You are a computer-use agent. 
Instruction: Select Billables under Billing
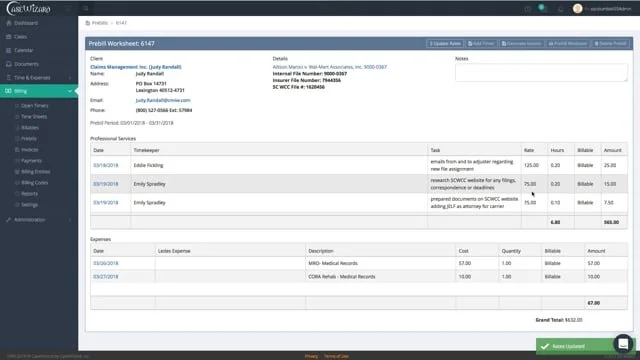tap(30, 128)
